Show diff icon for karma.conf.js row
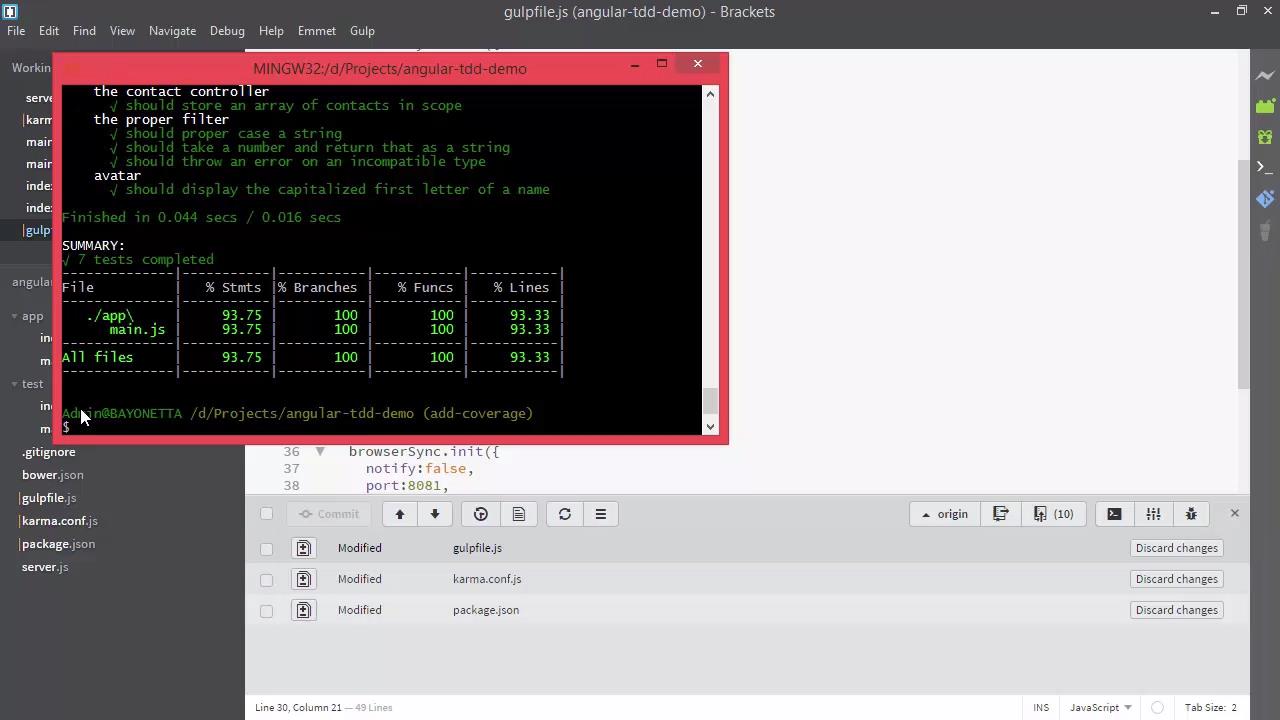1280x720 pixels. click(303, 579)
